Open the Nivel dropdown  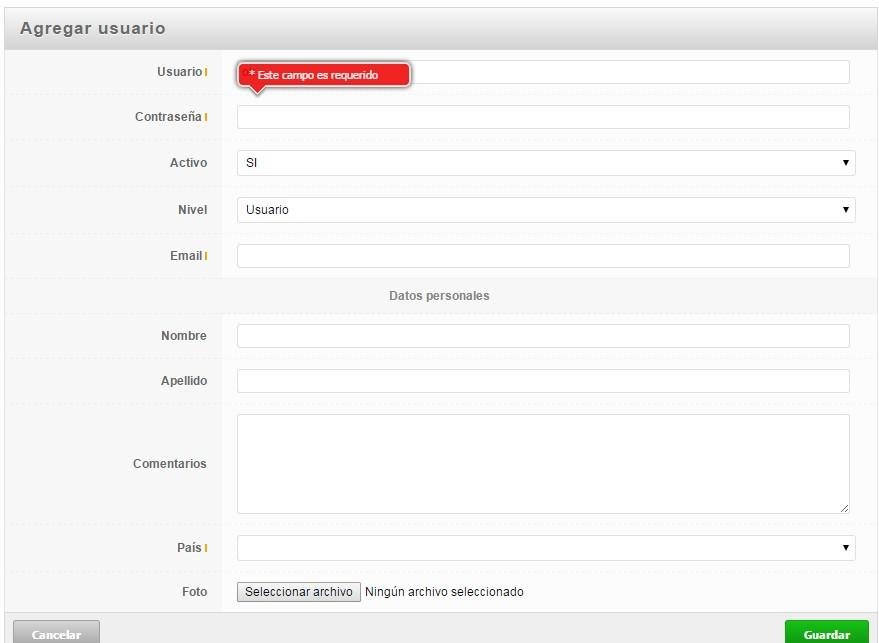point(543,210)
